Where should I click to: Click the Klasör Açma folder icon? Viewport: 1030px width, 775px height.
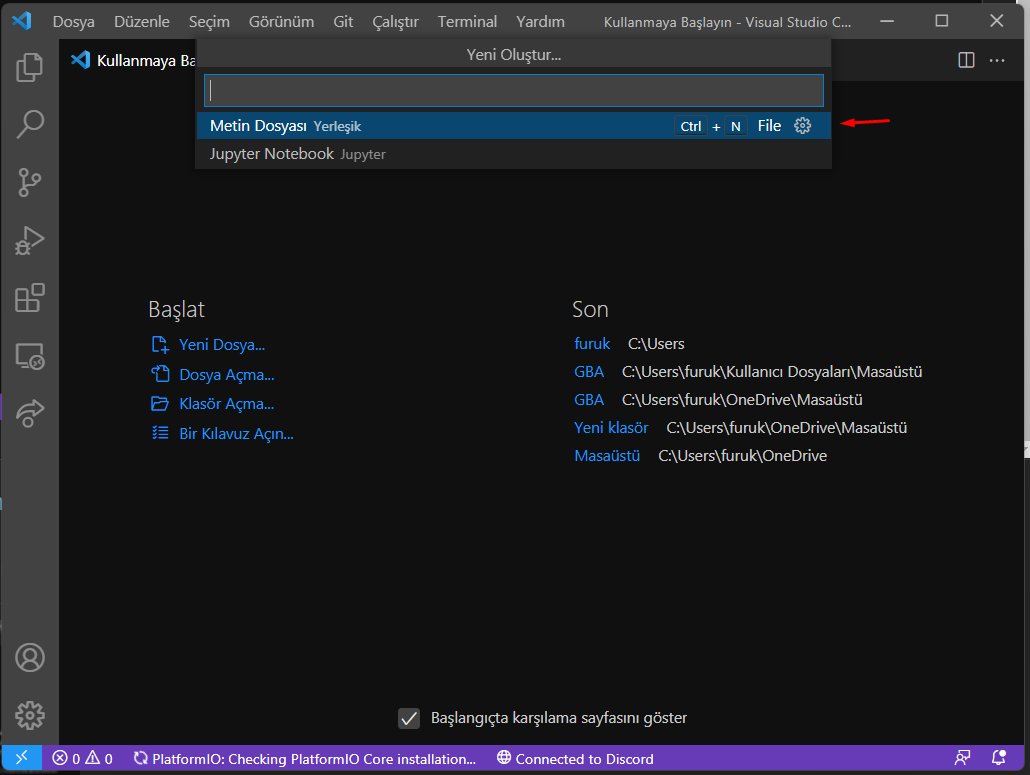(x=160, y=403)
